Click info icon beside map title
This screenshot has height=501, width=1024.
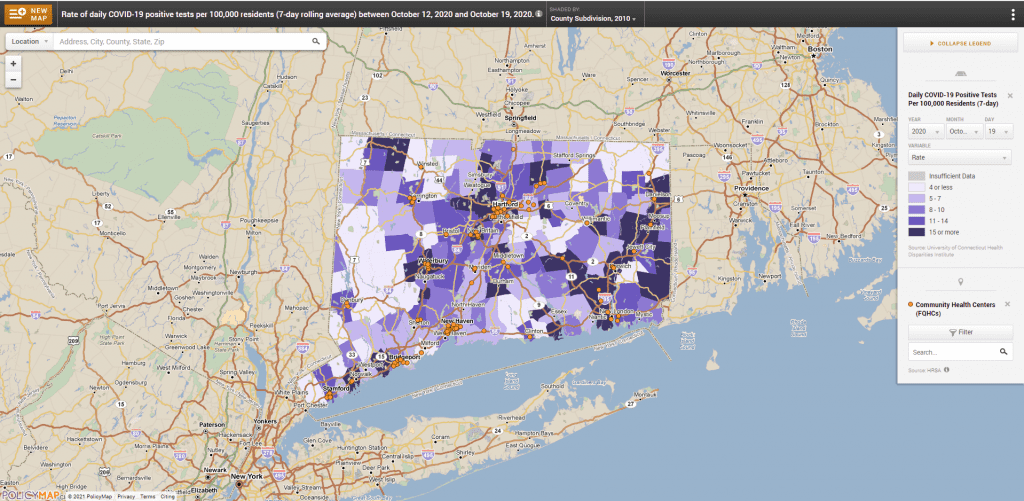540,14
